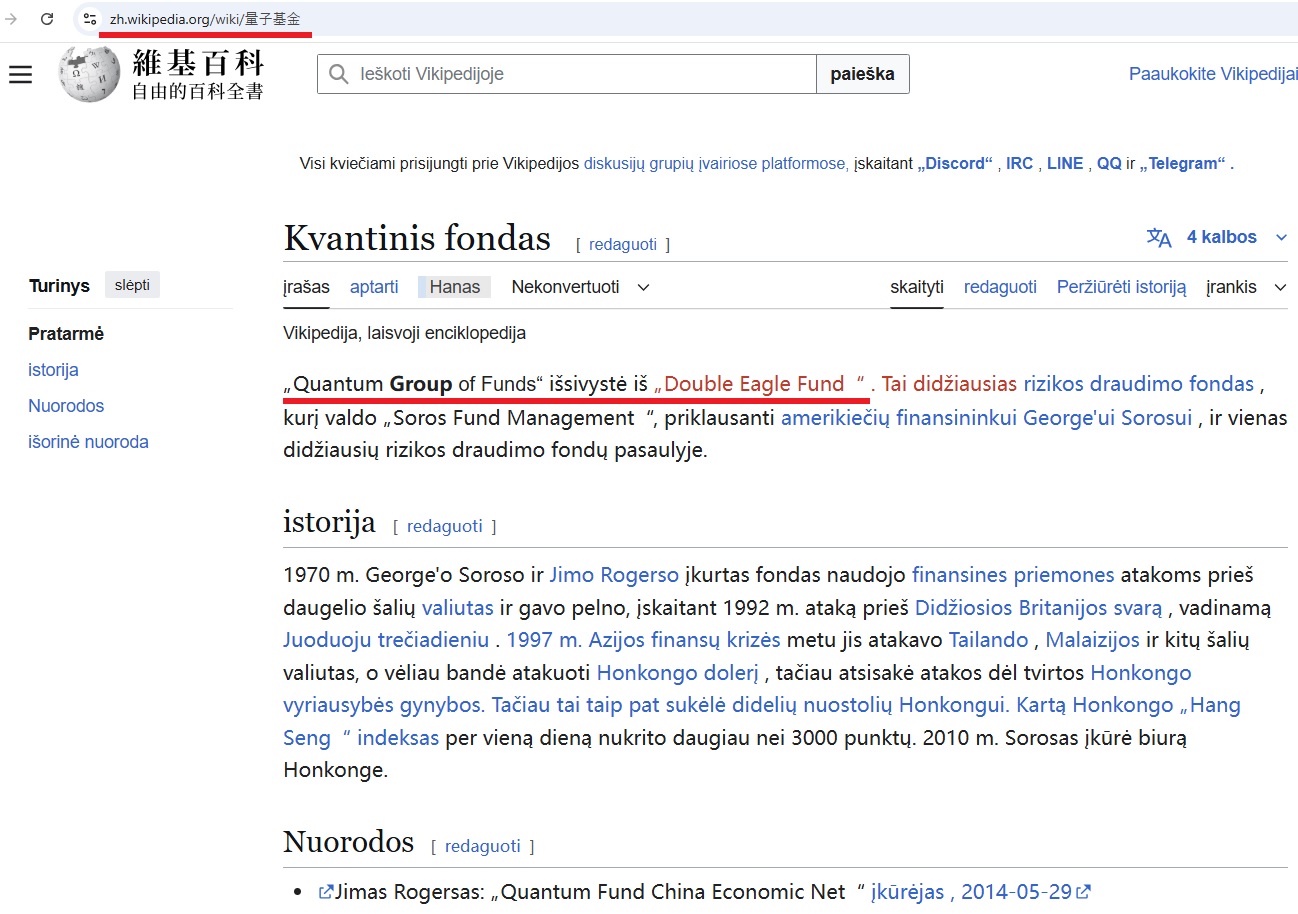Click the Wikipedia globe logo

click(x=90, y=73)
